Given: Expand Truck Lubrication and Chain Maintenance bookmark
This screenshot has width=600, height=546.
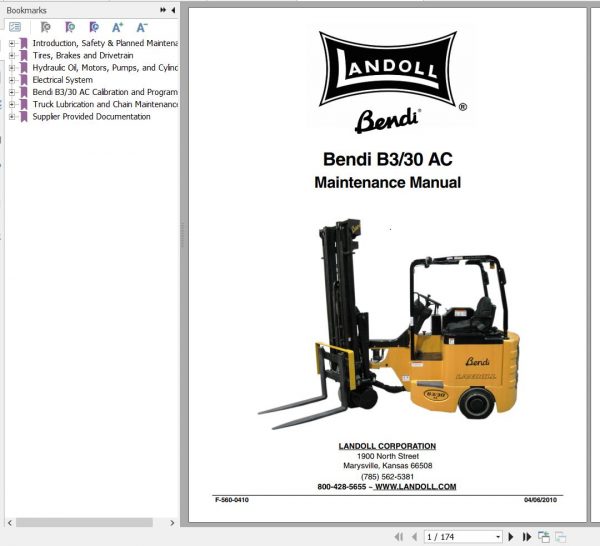Looking at the screenshot, I should coord(12,105).
